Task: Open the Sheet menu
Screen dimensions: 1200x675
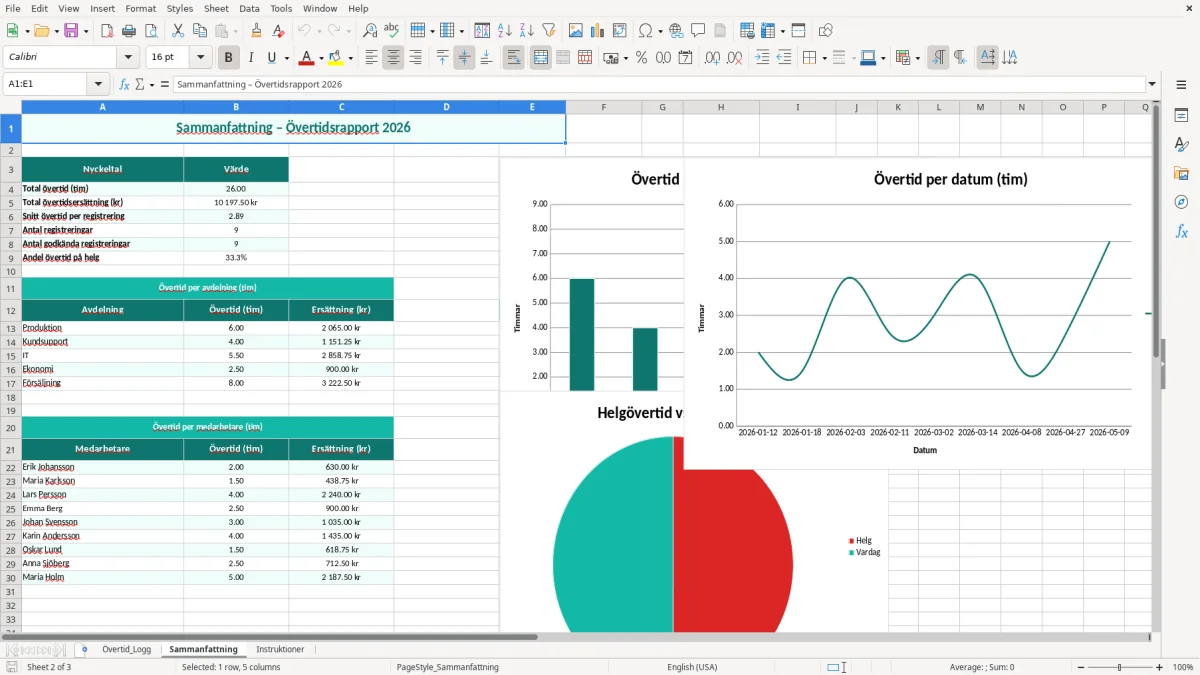Action: tap(216, 8)
